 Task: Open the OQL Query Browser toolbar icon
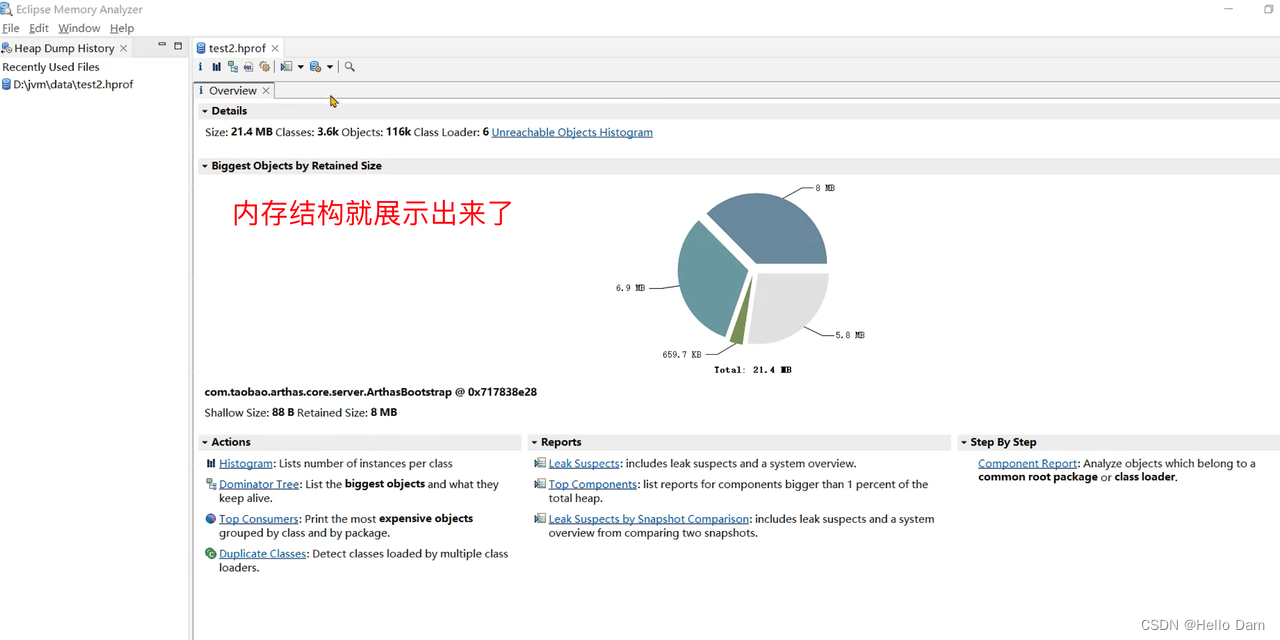(248, 67)
